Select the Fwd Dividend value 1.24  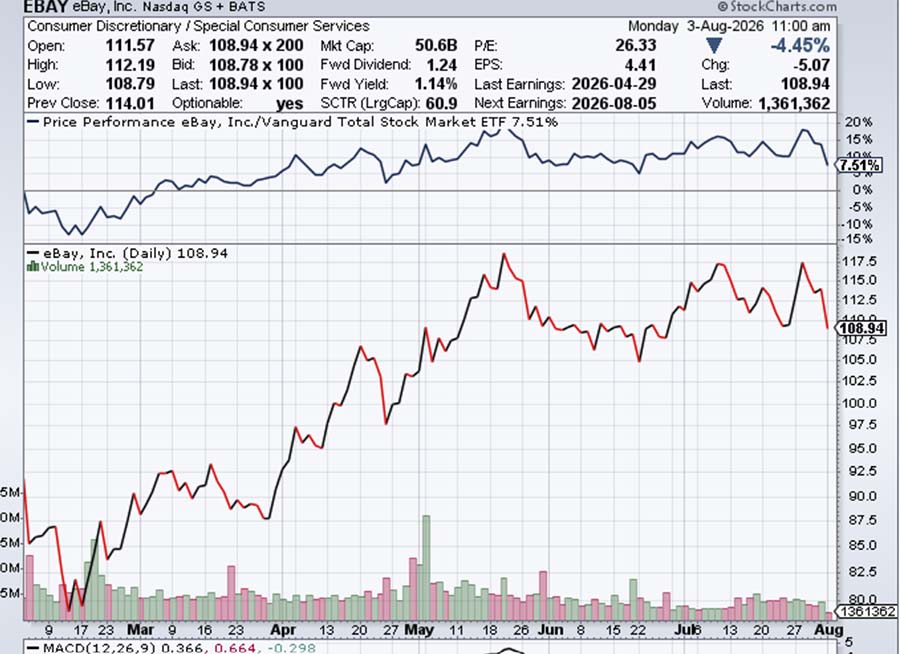click(x=441, y=65)
